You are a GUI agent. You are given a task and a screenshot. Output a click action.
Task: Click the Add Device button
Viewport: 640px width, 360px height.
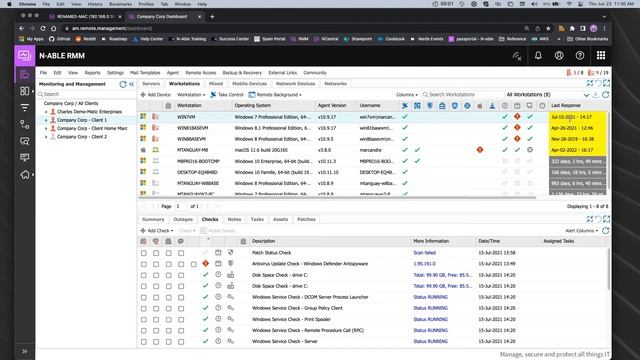(x=156, y=95)
